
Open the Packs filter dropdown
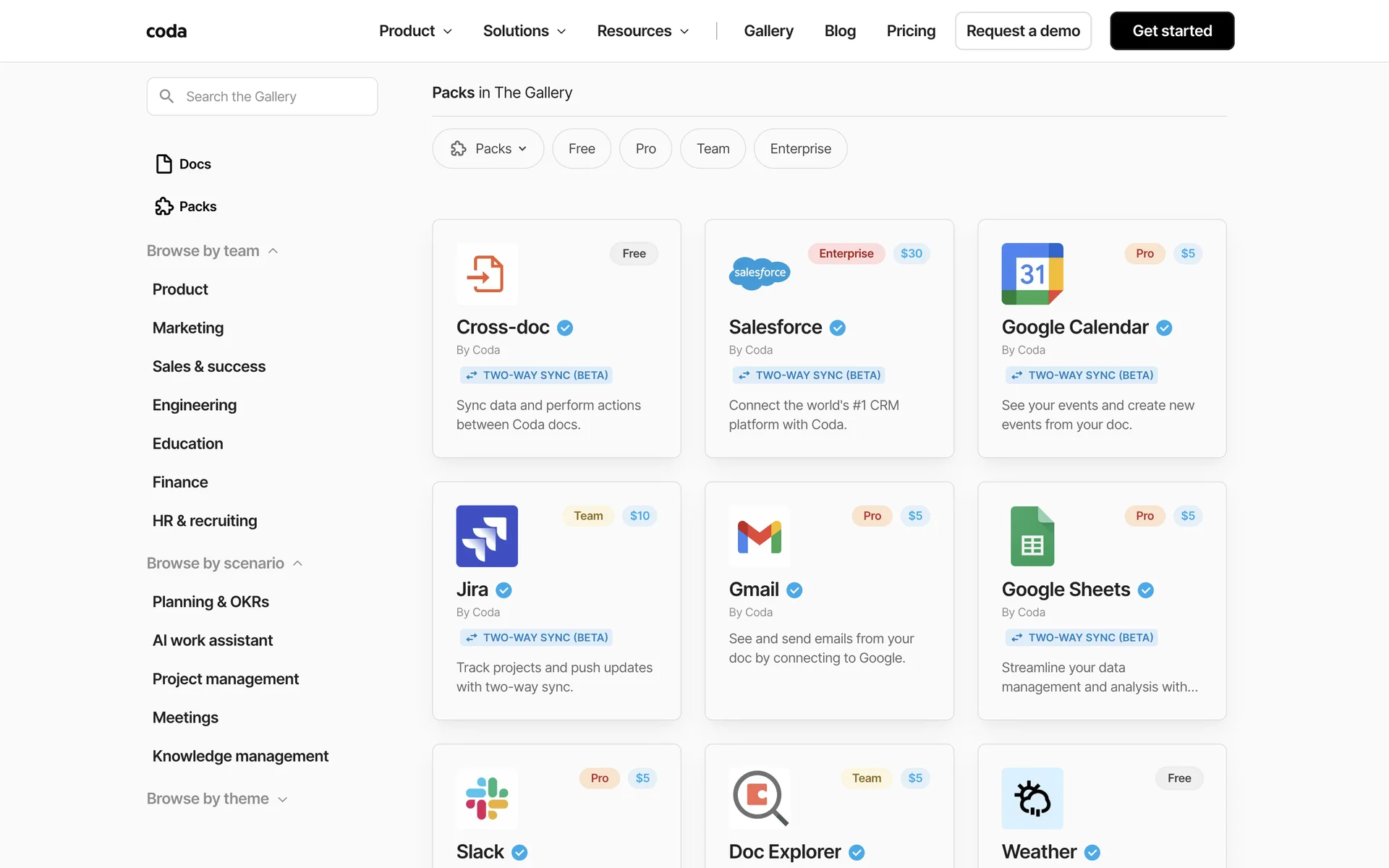point(488,148)
